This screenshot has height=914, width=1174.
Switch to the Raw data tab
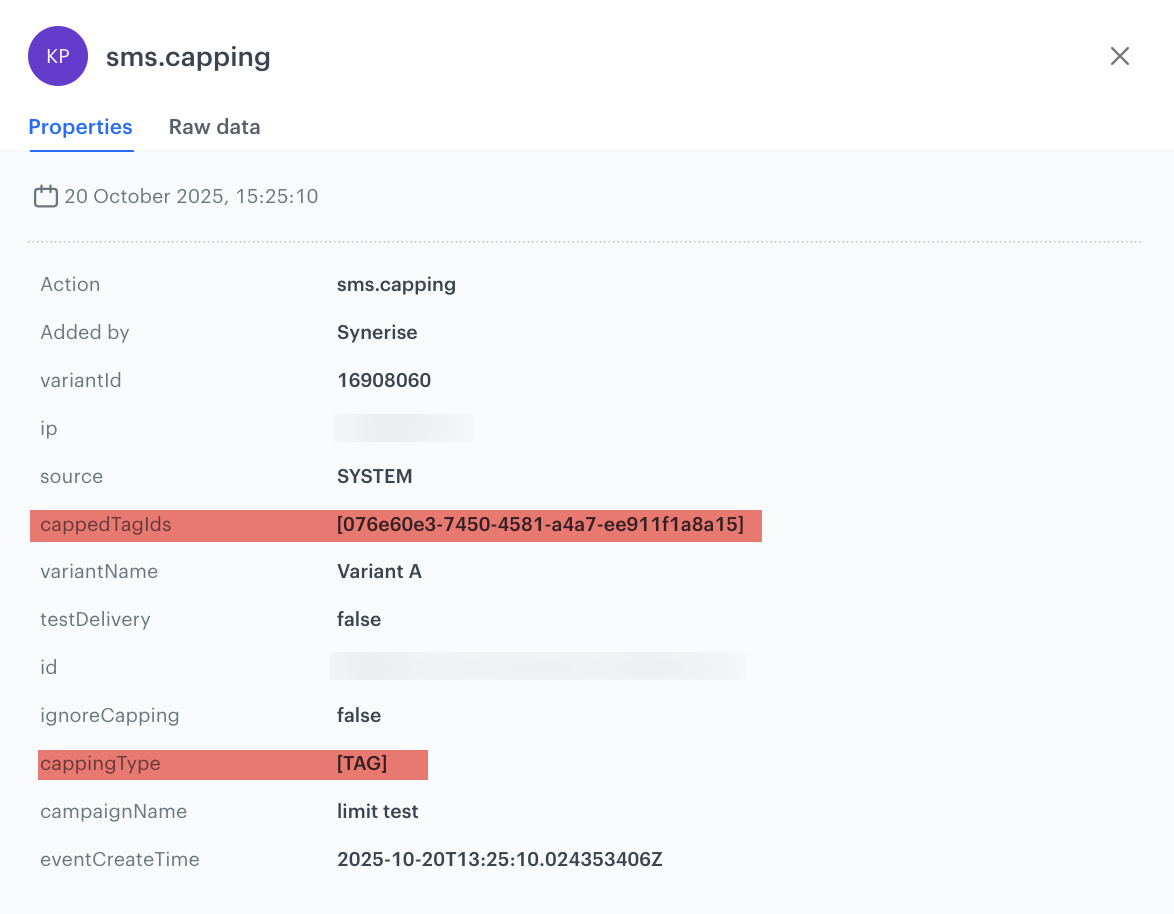pyautogui.click(x=214, y=127)
